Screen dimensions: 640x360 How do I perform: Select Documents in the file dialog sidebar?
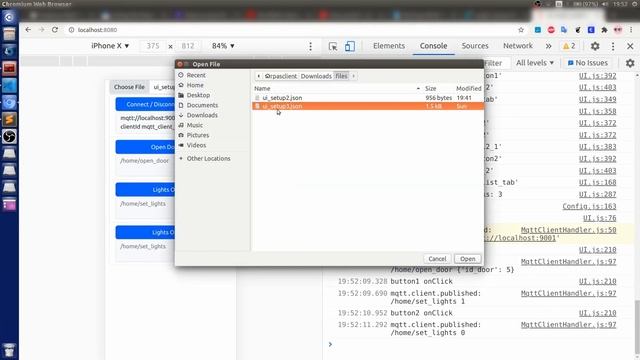(x=202, y=105)
